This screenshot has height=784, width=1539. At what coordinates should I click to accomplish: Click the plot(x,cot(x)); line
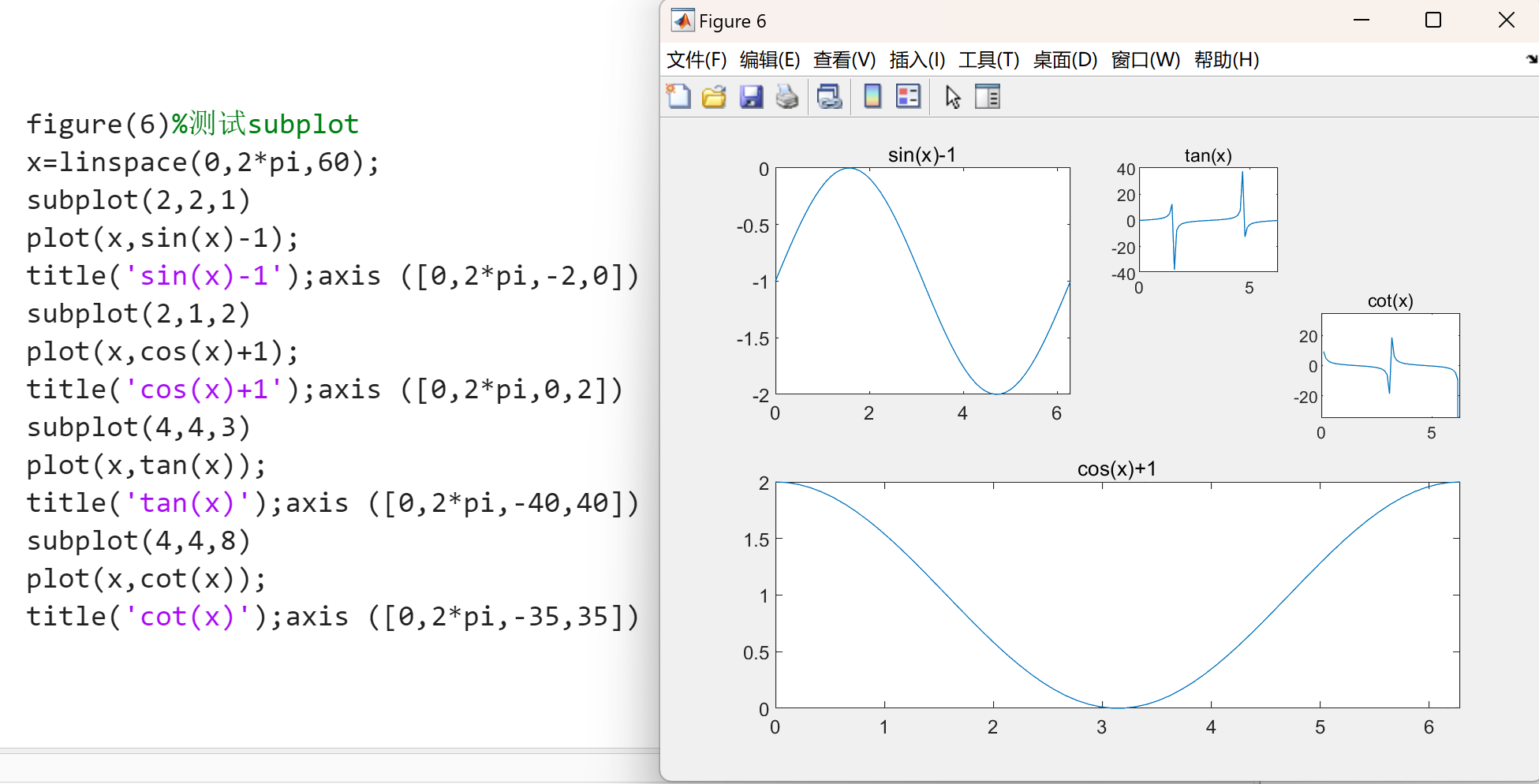click(147, 579)
